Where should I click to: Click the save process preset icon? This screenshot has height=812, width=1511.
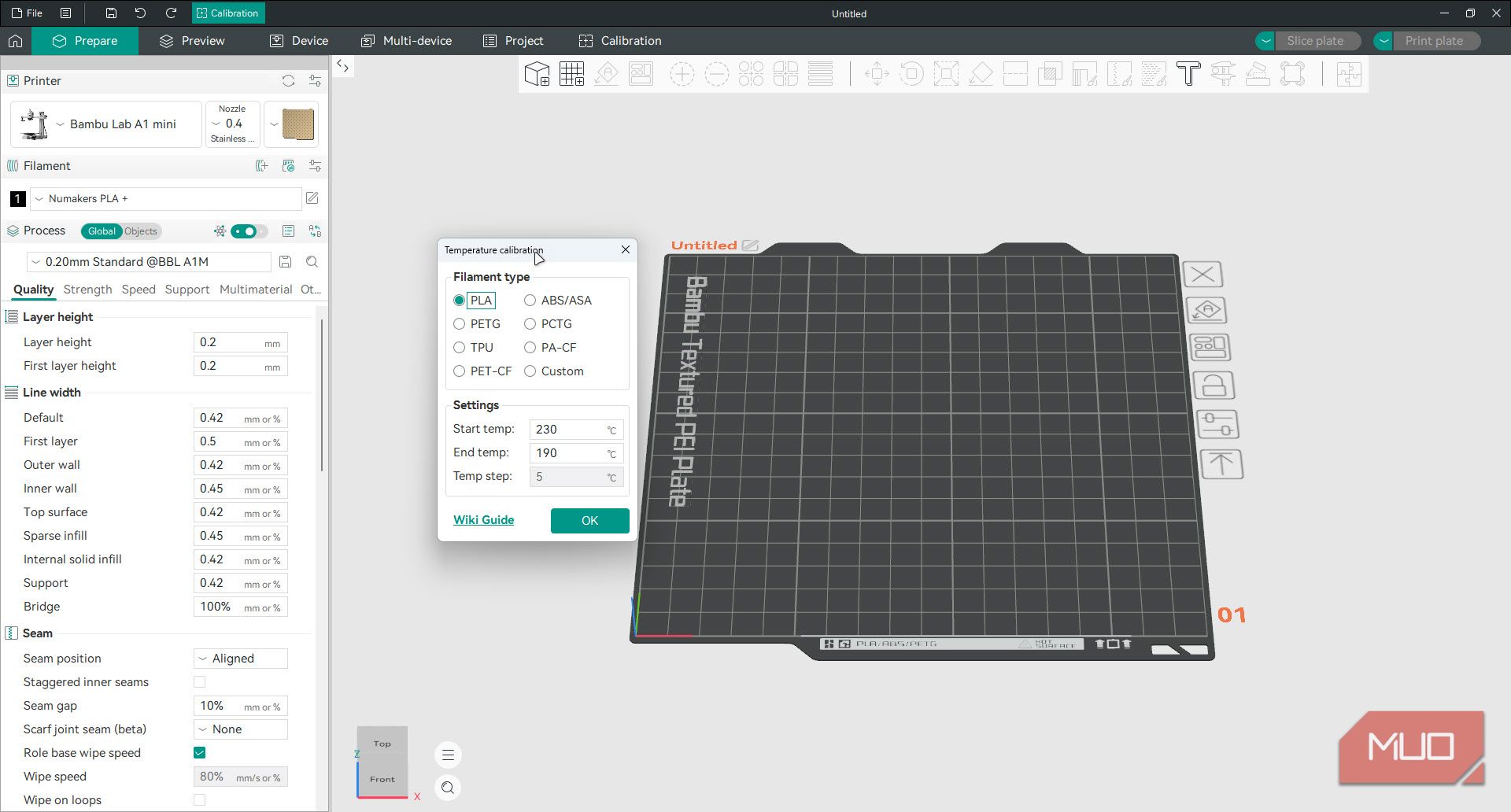click(x=286, y=262)
